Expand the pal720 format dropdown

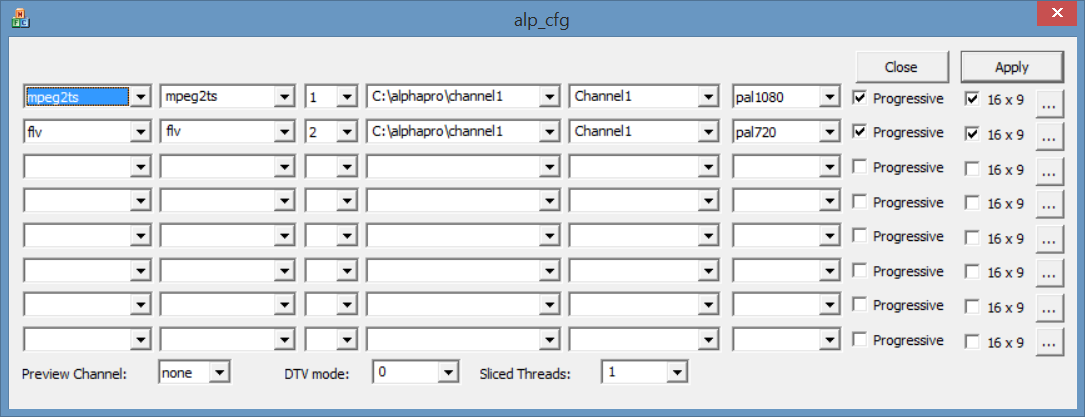click(829, 132)
